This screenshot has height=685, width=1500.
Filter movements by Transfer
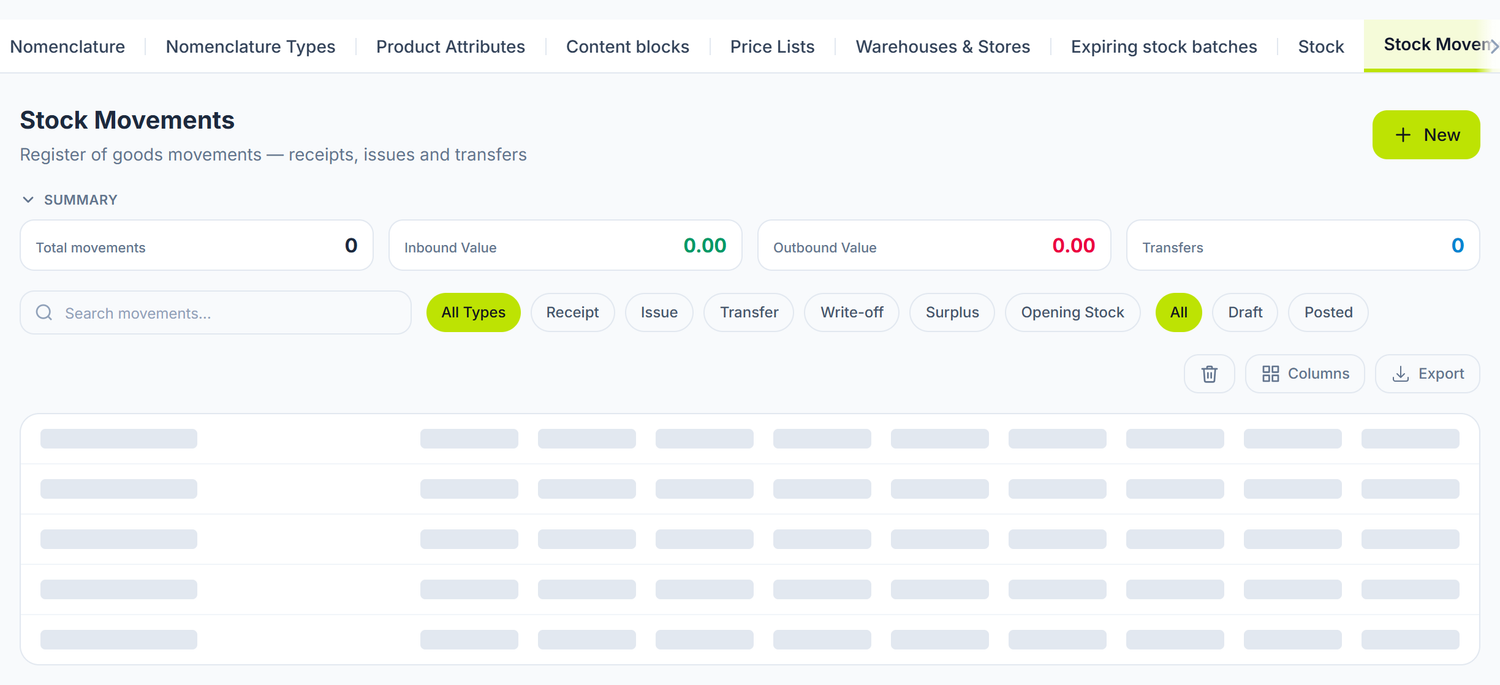749,313
